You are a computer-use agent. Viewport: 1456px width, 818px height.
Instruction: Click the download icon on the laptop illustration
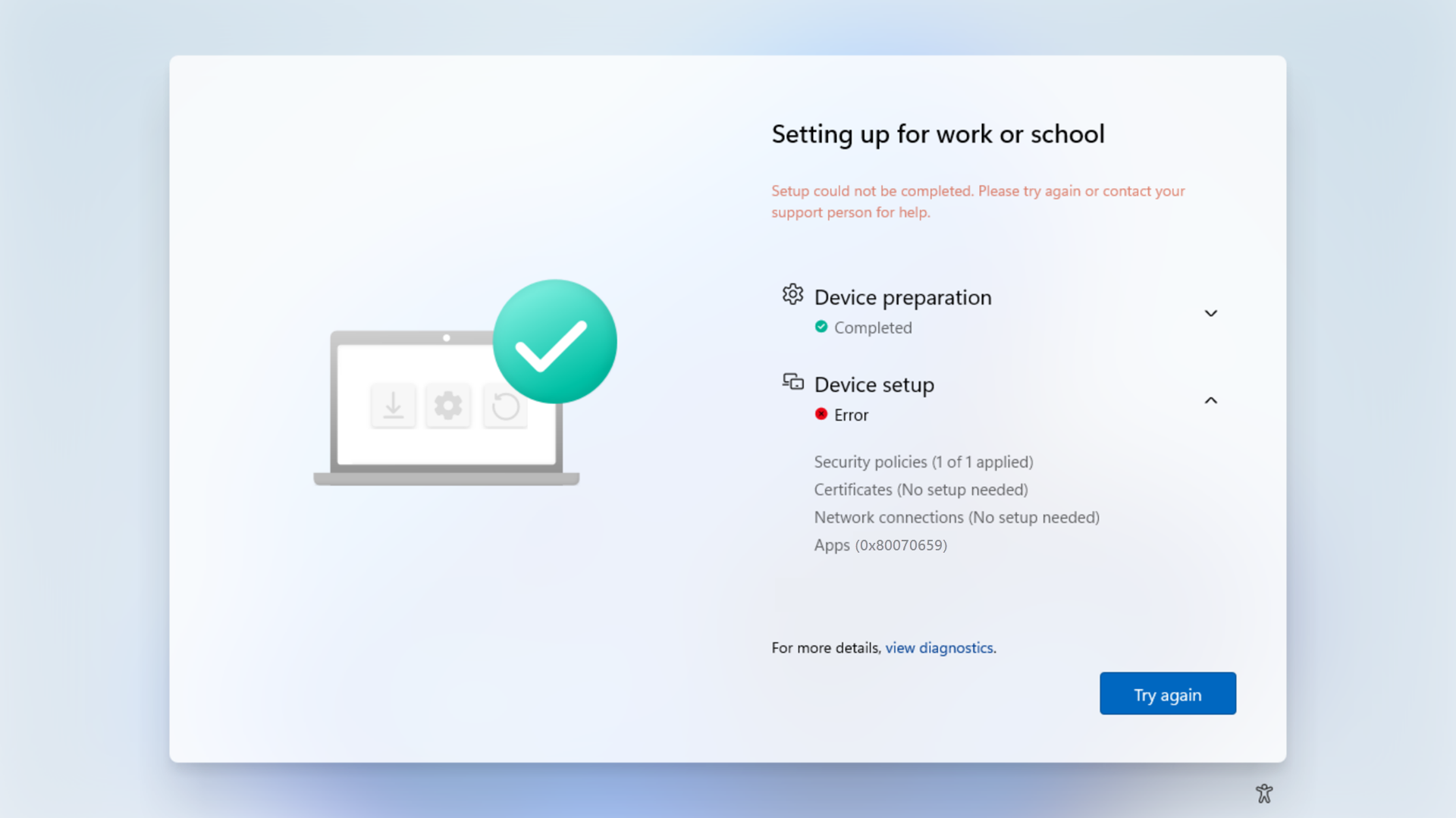(393, 406)
